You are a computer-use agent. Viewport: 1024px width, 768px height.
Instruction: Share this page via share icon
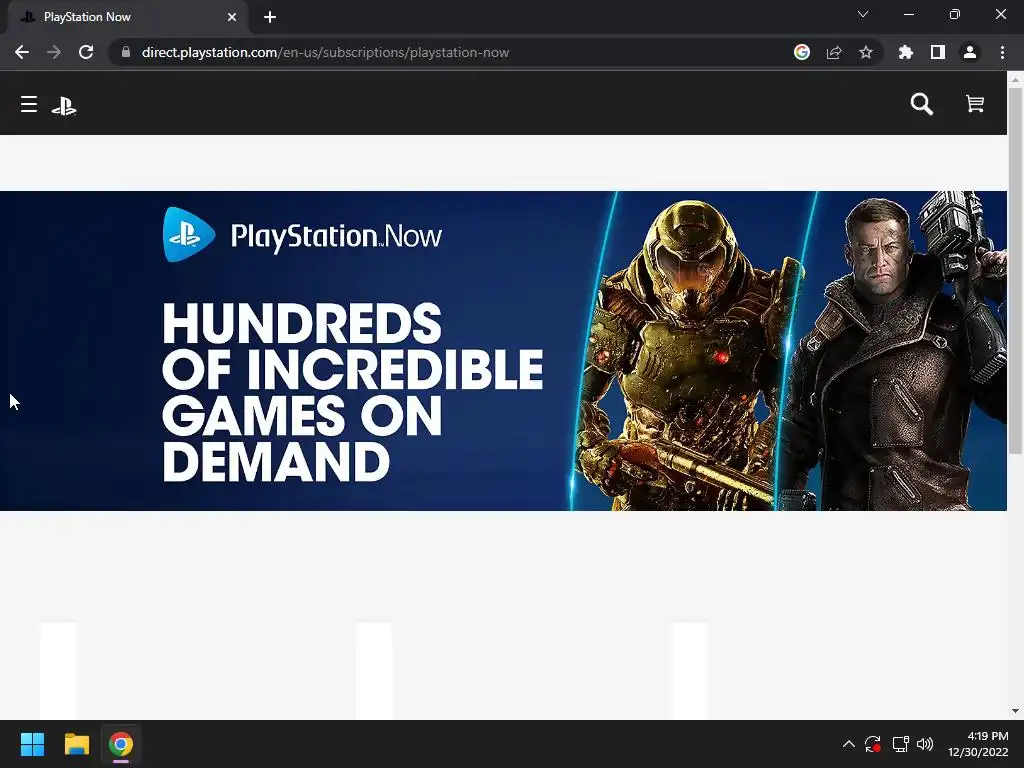click(x=834, y=52)
